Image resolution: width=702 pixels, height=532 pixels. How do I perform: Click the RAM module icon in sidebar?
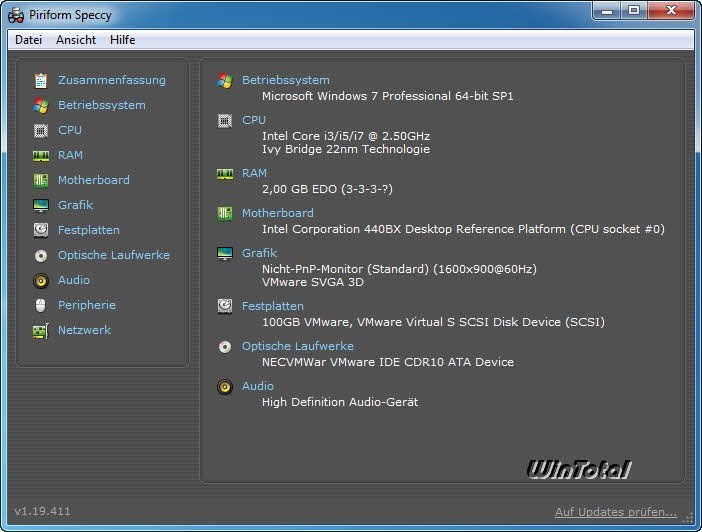click(x=41, y=156)
